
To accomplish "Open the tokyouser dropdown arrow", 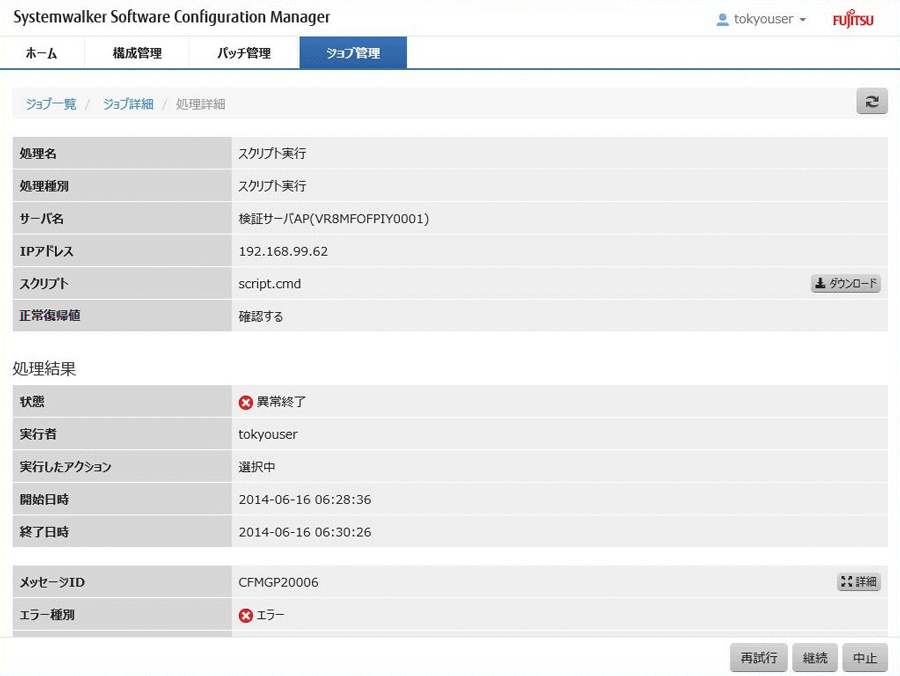I will point(802,20).
